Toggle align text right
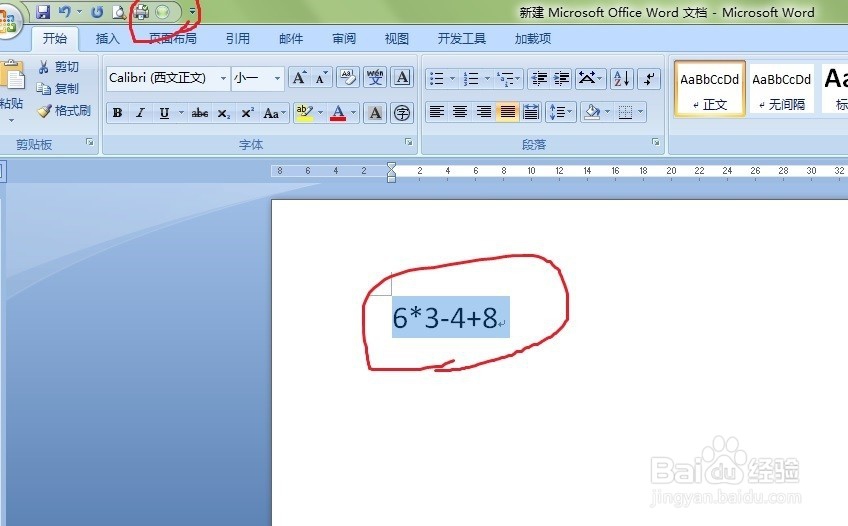This screenshot has width=848, height=526. point(483,112)
